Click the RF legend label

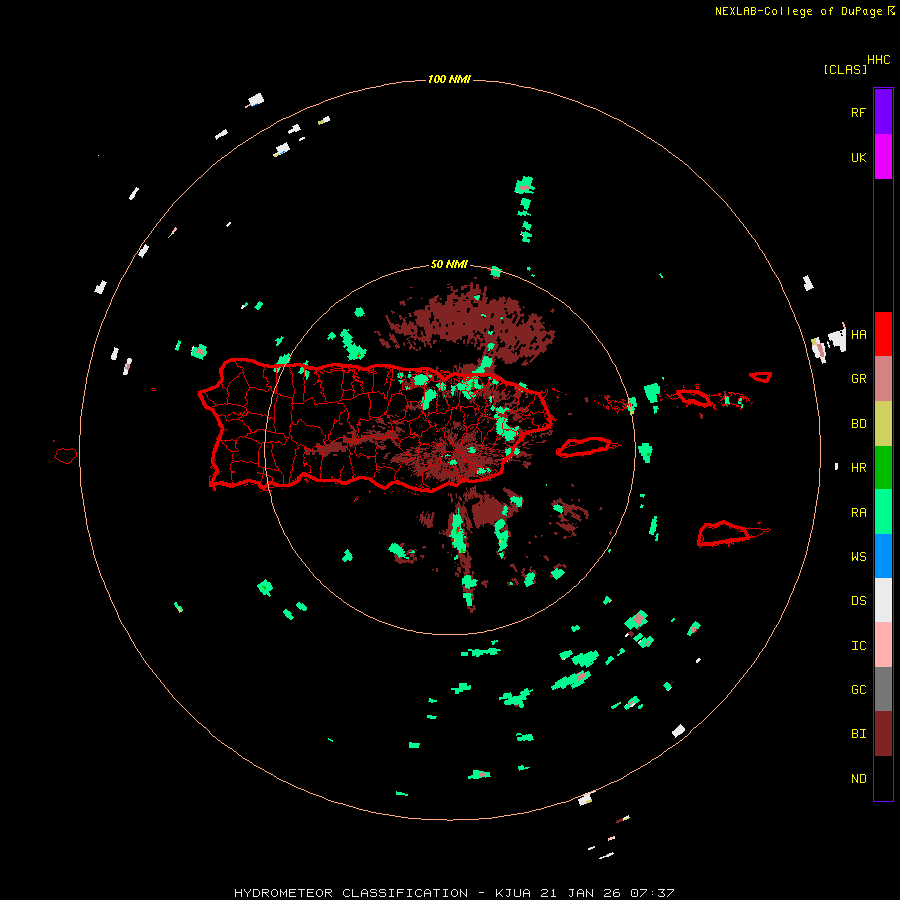click(x=858, y=112)
